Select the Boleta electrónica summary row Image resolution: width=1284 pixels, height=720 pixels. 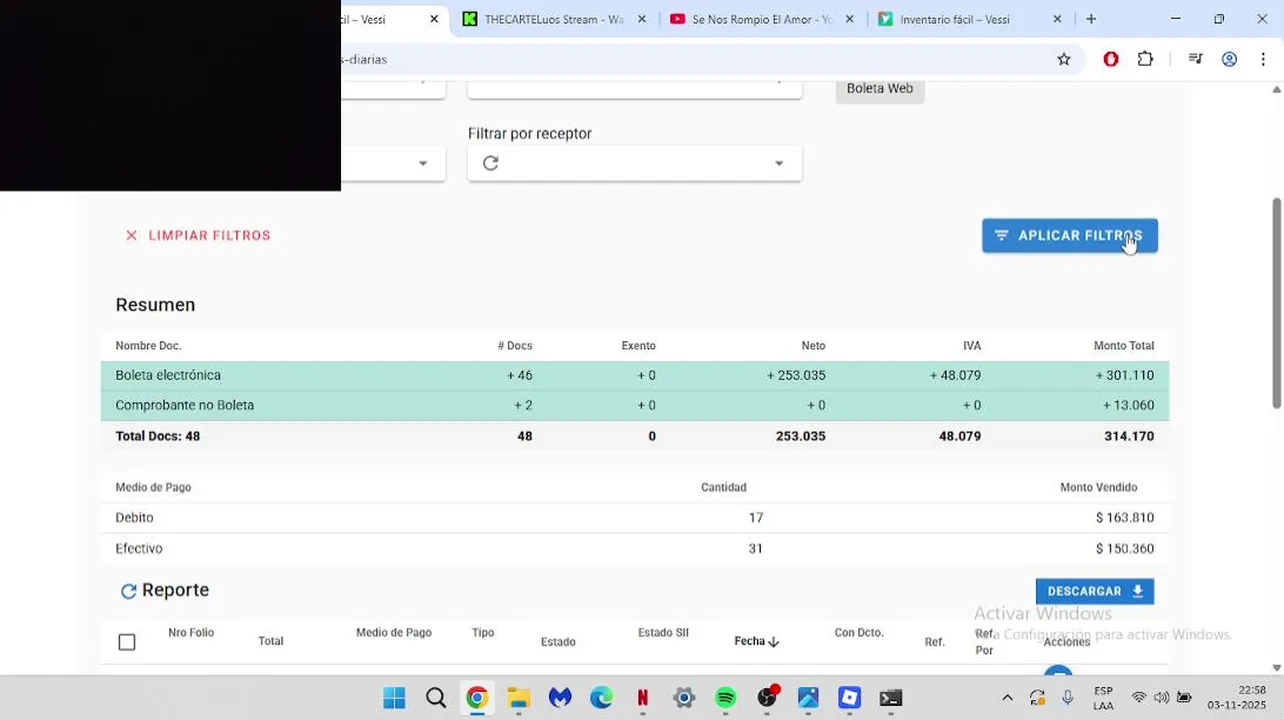pos(635,375)
